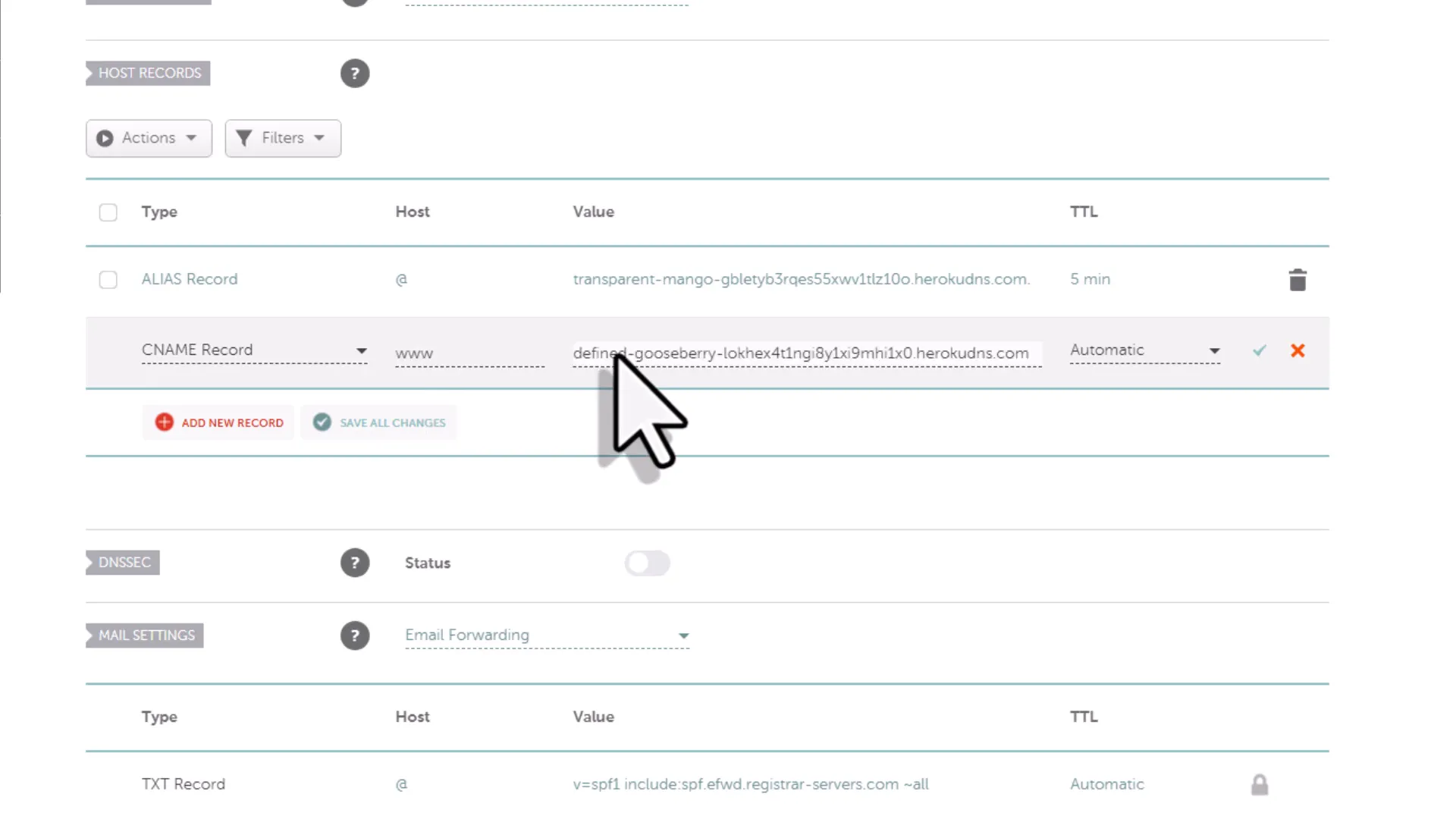
Task: Check the ALIAS Record row checkbox
Action: click(108, 279)
